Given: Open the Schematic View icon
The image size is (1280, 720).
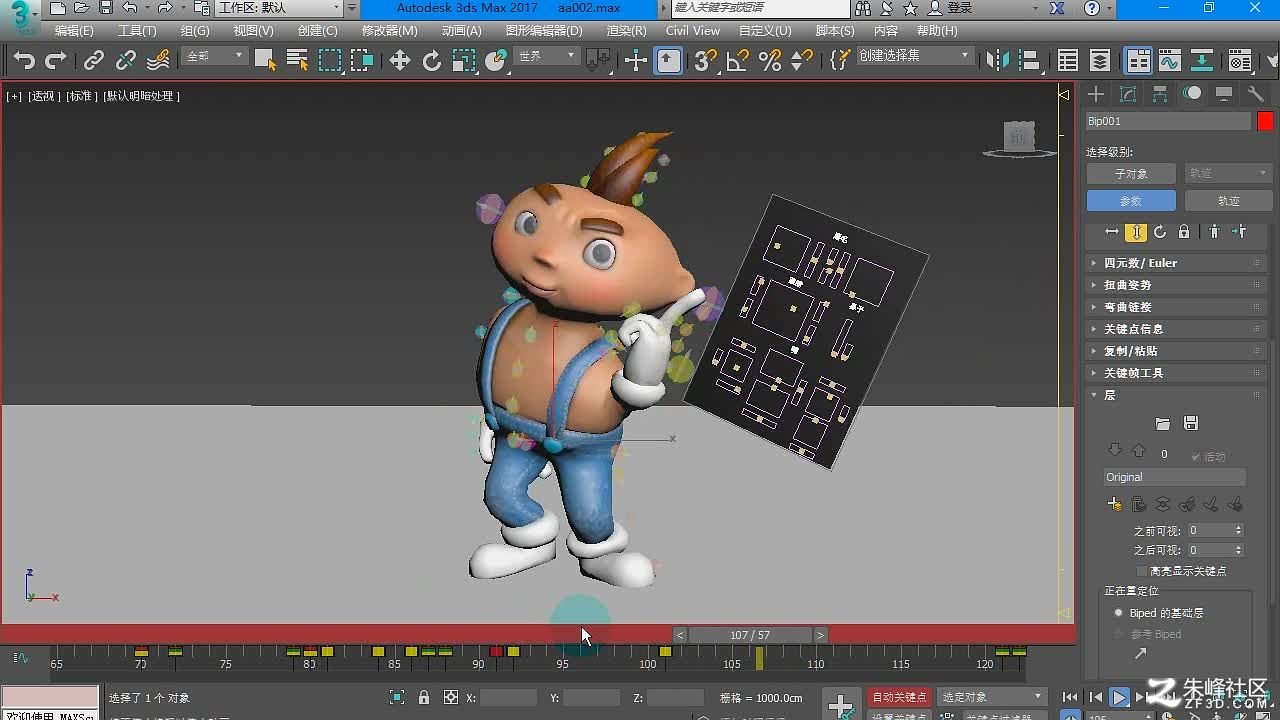Looking at the screenshot, I should [1202, 61].
